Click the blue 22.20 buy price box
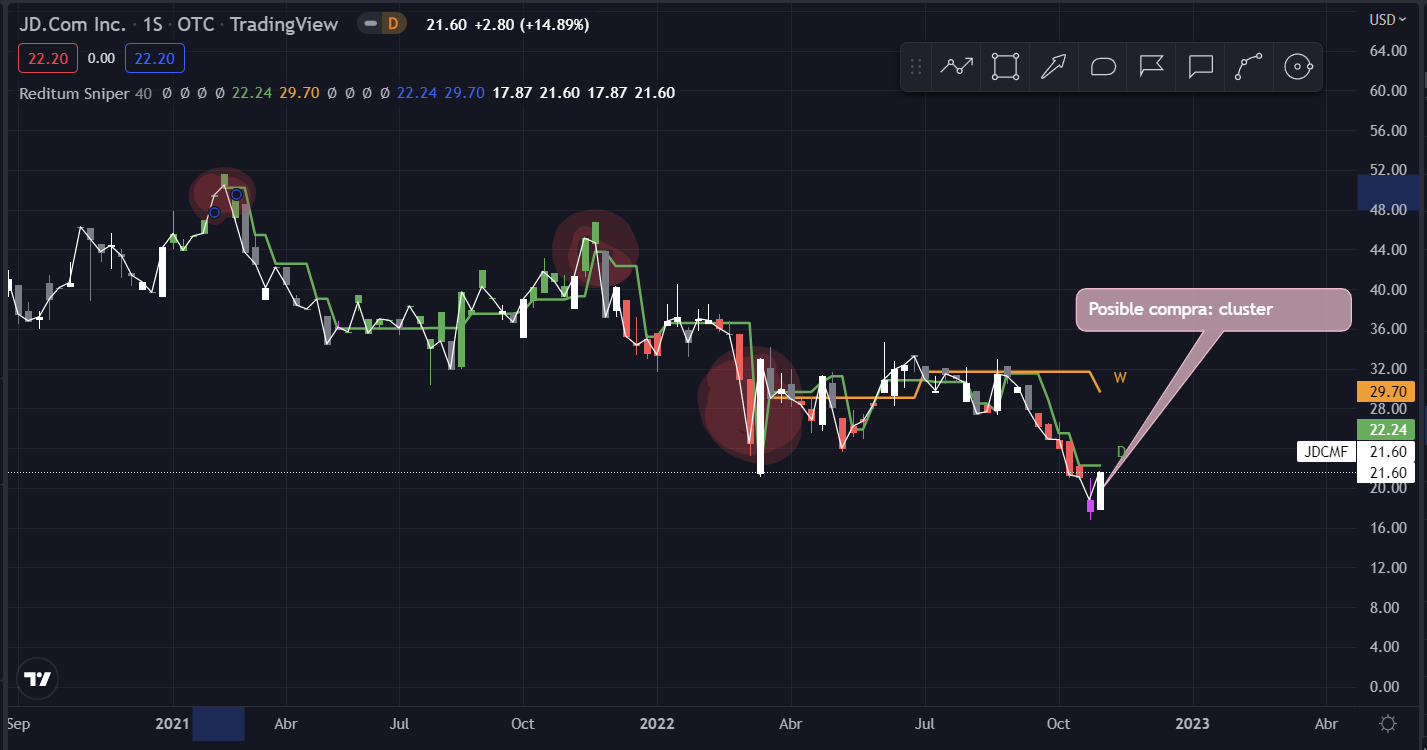1427x750 pixels. point(155,59)
